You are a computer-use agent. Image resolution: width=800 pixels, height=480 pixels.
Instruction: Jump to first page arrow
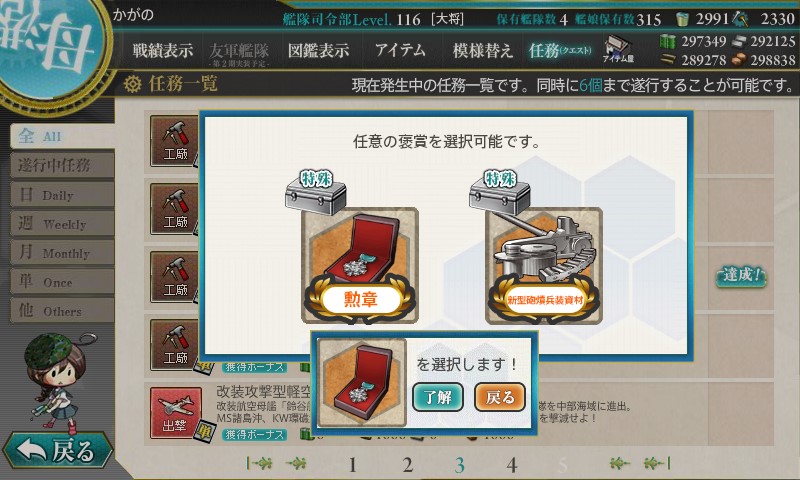pyautogui.click(x=260, y=463)
